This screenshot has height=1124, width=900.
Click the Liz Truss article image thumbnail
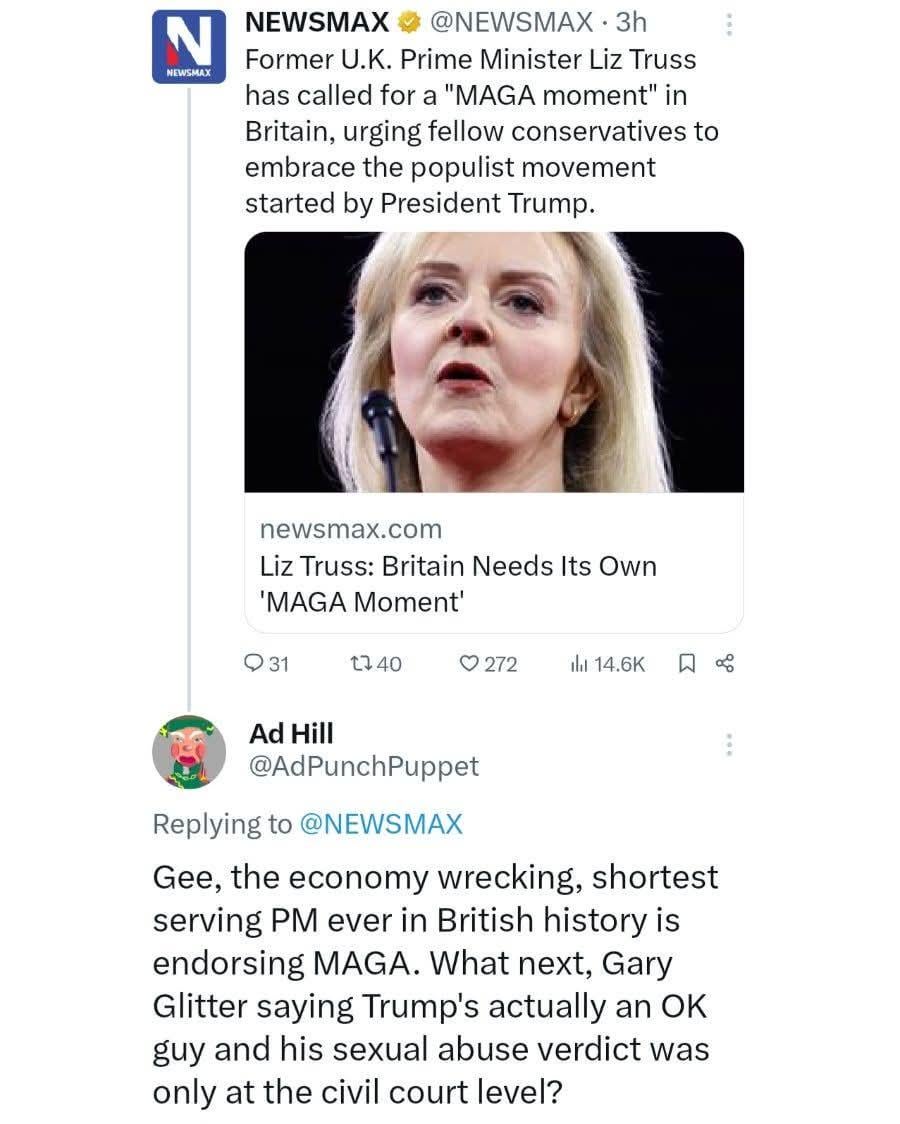[494, 362]
